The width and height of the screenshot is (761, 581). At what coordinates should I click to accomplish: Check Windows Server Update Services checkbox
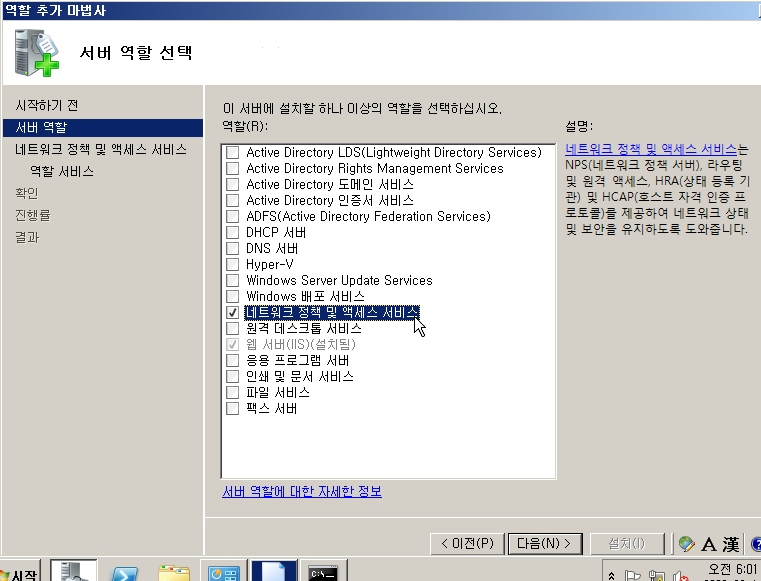tap(232, 281)
